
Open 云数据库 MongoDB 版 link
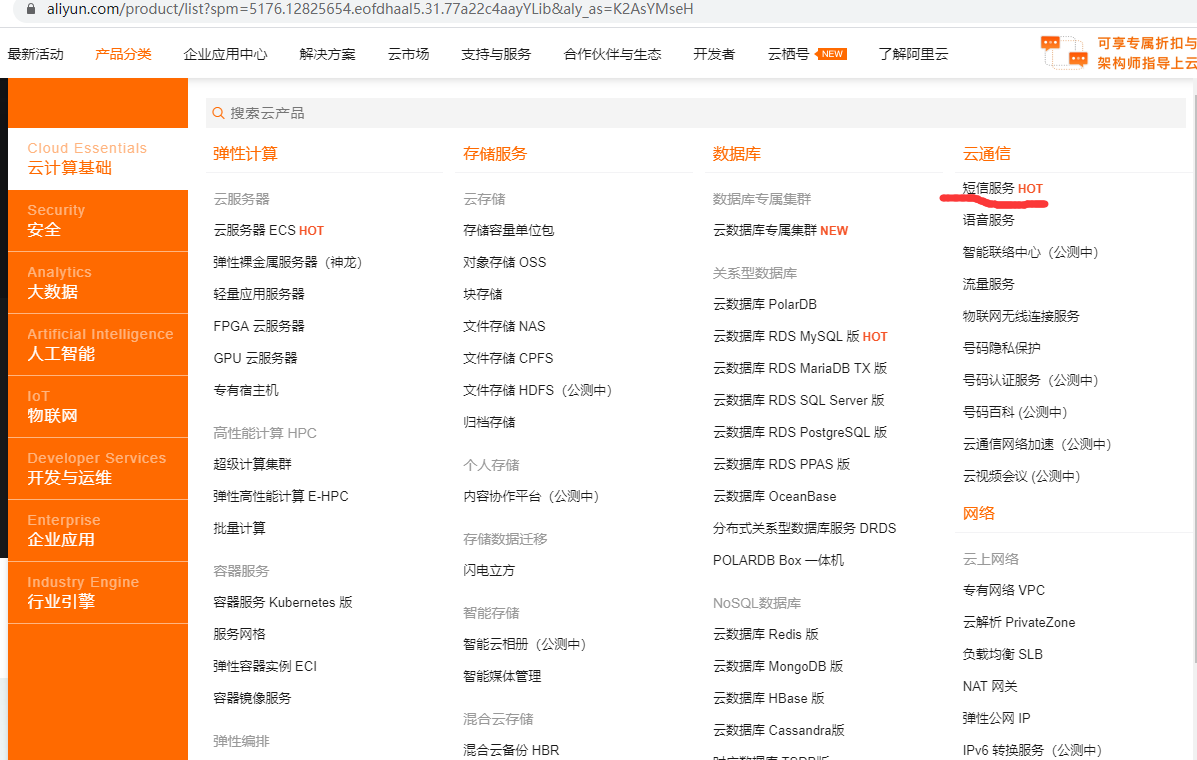point(778,666)
